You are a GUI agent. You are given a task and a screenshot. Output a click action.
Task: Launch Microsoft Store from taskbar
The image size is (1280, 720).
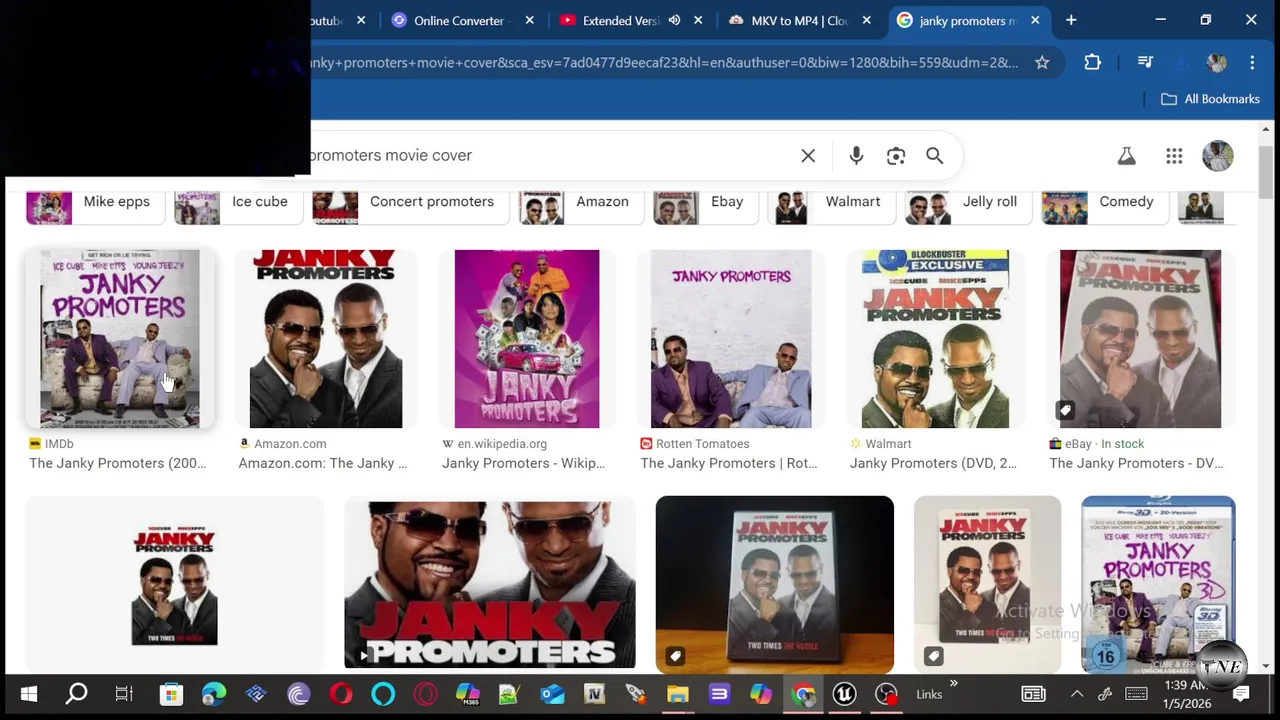tap(171, 694)
